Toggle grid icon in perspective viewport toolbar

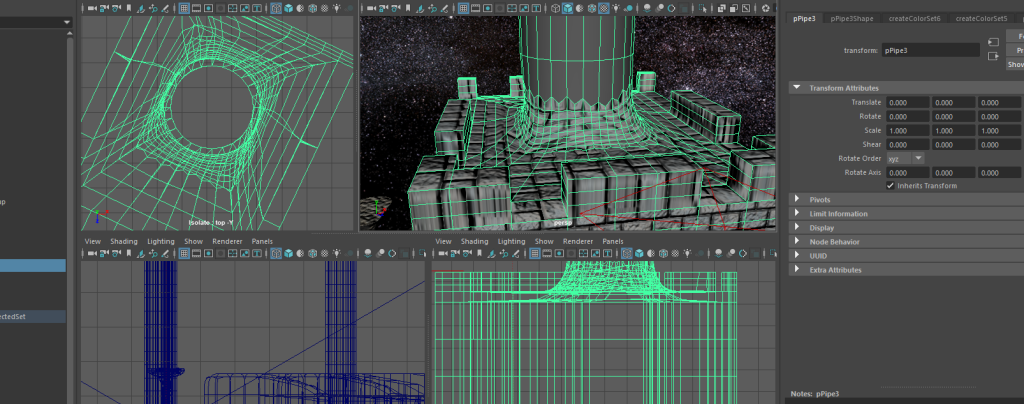pyautogui.click(x=462, y=8)
